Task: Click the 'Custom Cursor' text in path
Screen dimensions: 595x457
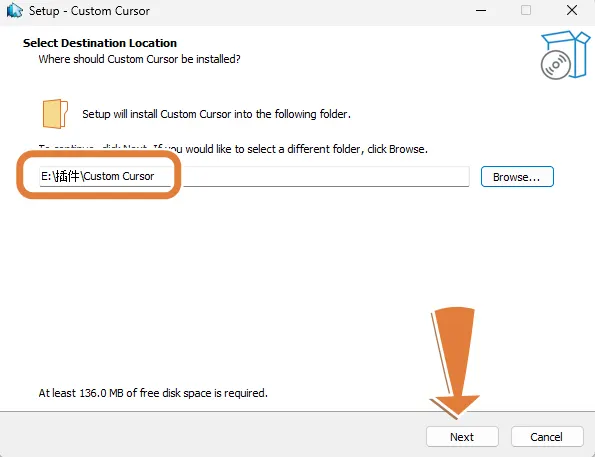Action: [x=119, y=176]
